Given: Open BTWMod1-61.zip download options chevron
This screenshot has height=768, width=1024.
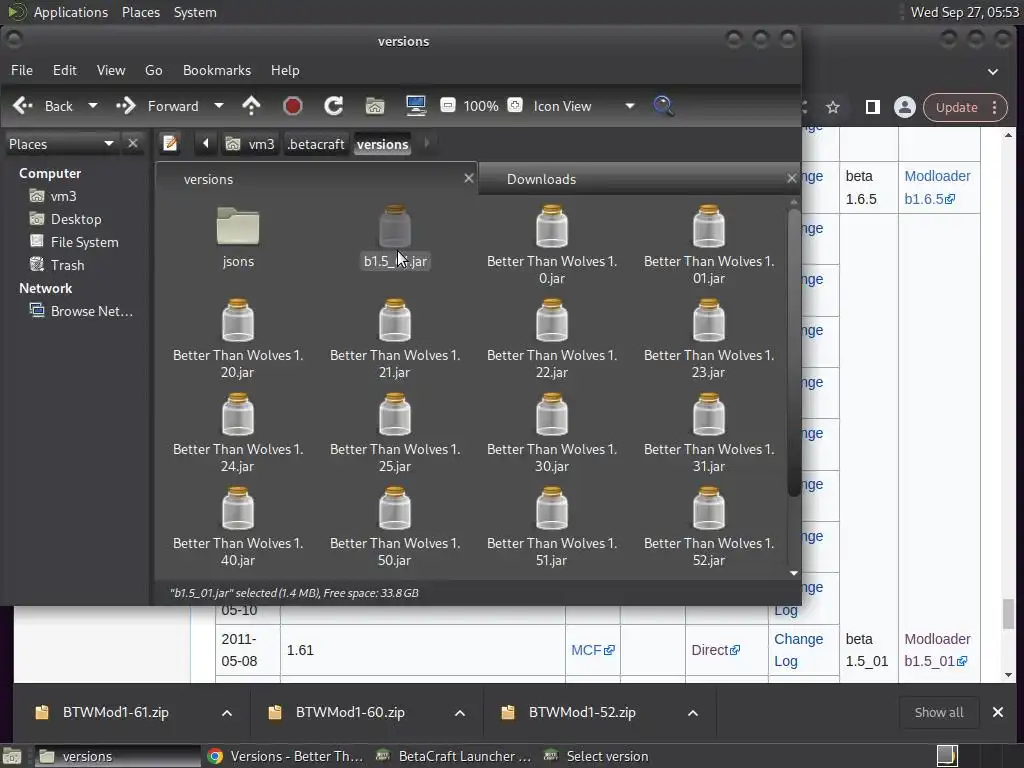Looking at the screenshot, I should 227,712.
